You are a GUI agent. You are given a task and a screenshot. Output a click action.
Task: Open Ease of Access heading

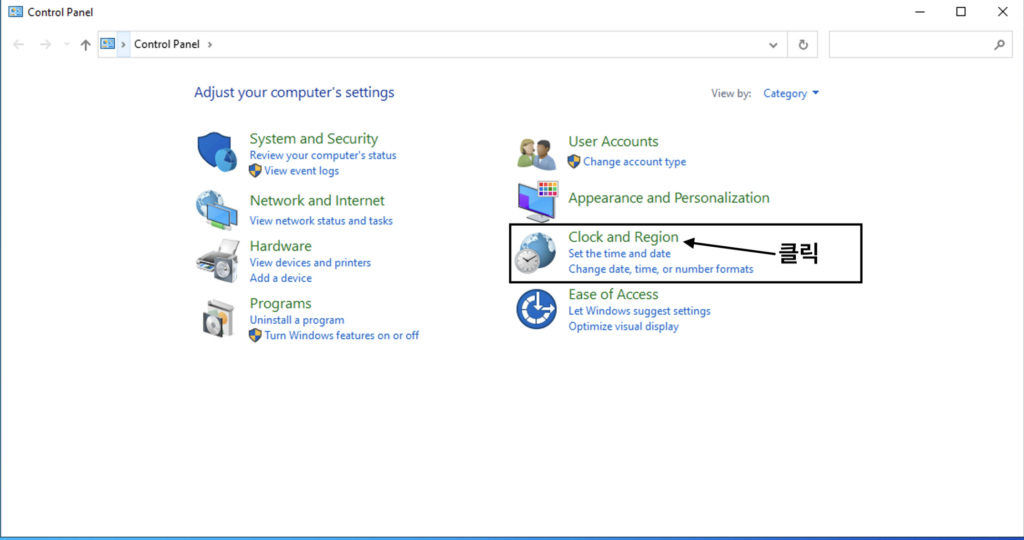613,294
